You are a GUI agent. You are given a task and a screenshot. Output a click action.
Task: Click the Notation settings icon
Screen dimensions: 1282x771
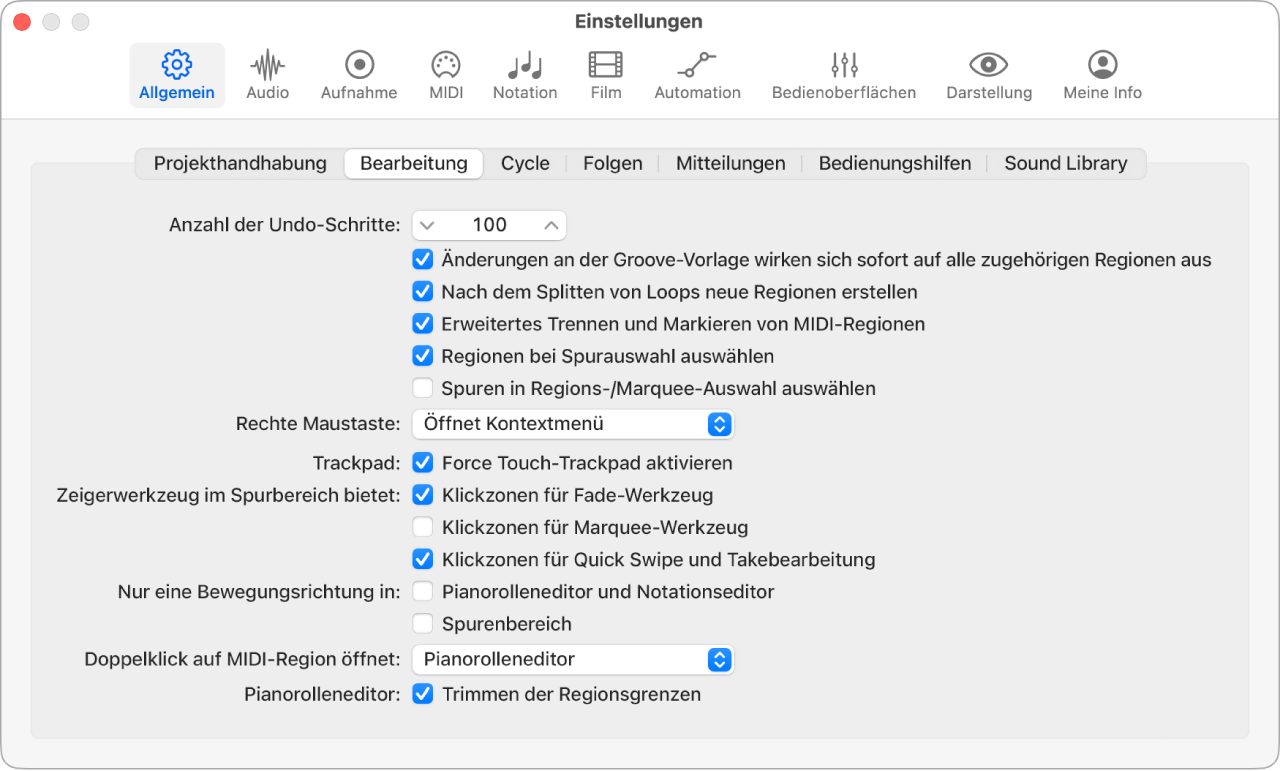(525, 75)
